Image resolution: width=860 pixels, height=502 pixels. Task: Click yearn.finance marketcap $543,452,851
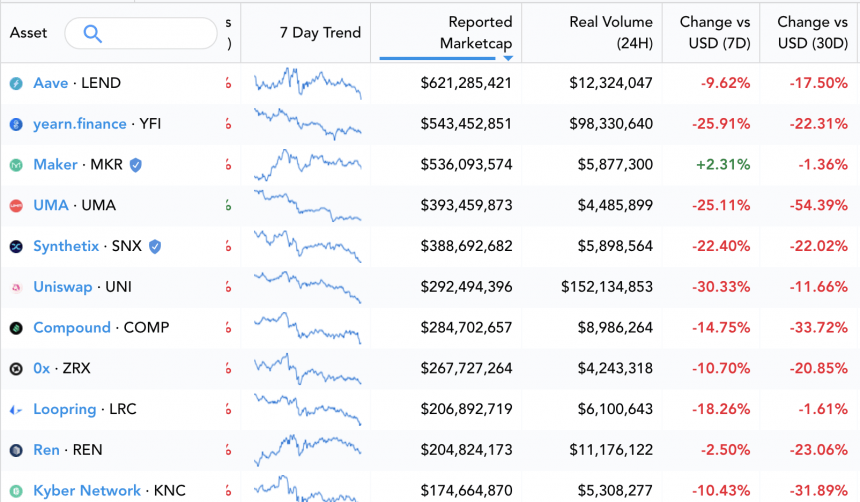466,124
